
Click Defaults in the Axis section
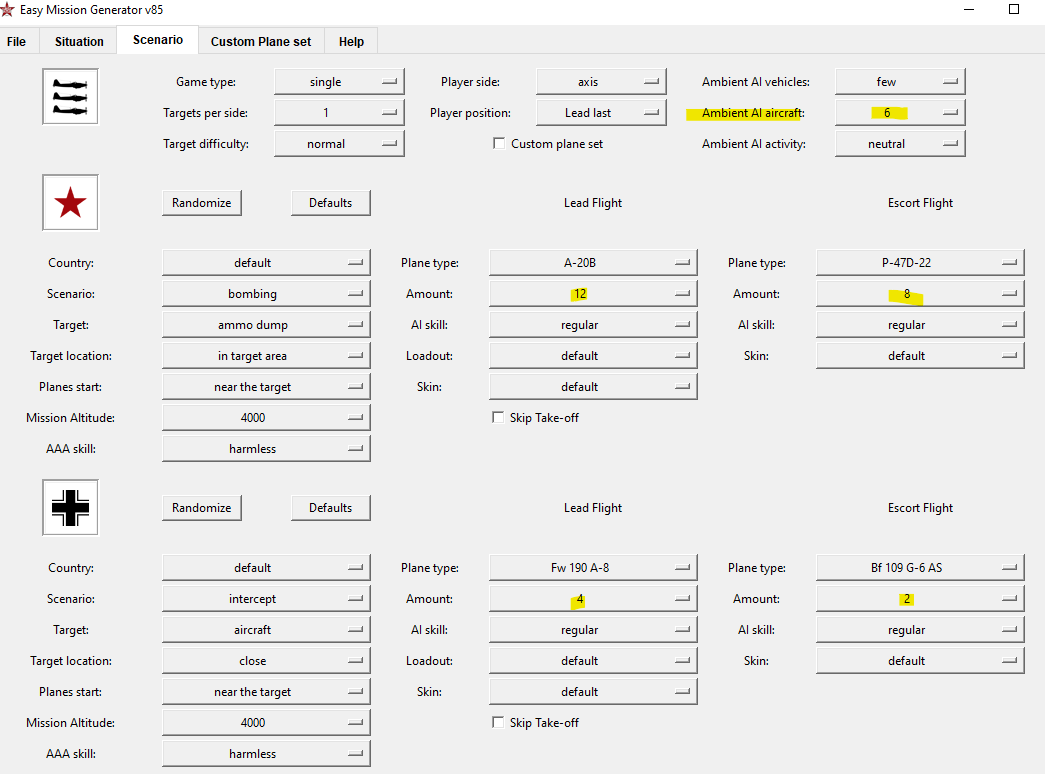coord(331,507)
